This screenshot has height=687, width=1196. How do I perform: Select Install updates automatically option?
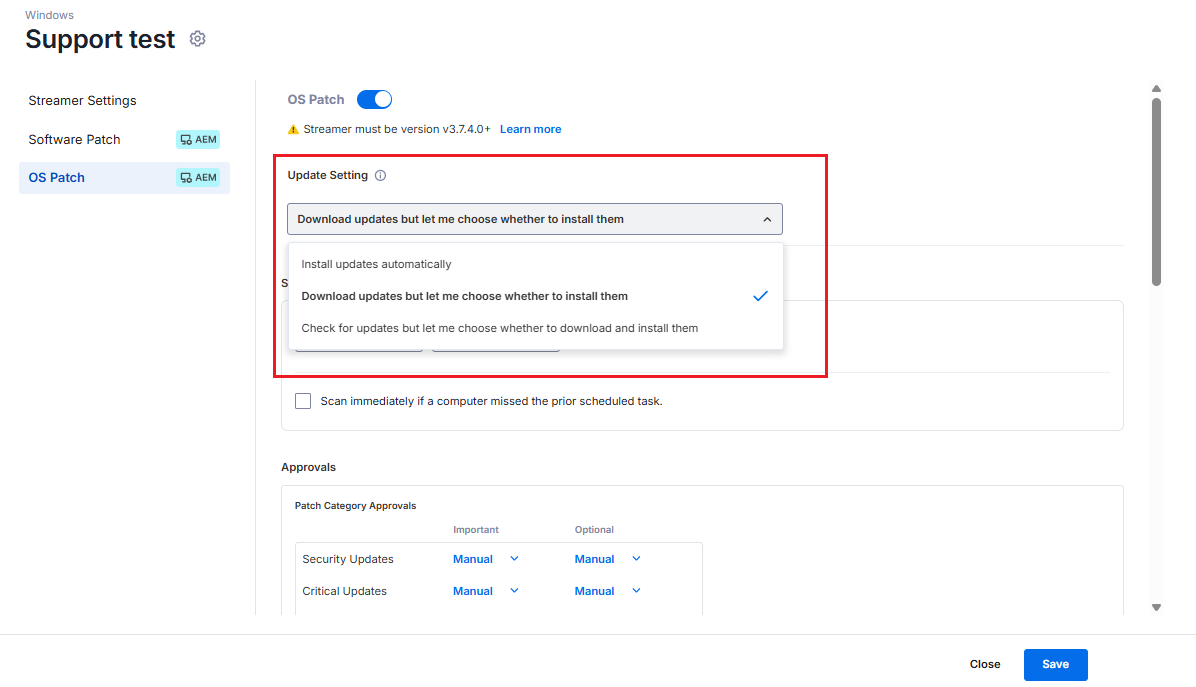click(x=535, y=264)
